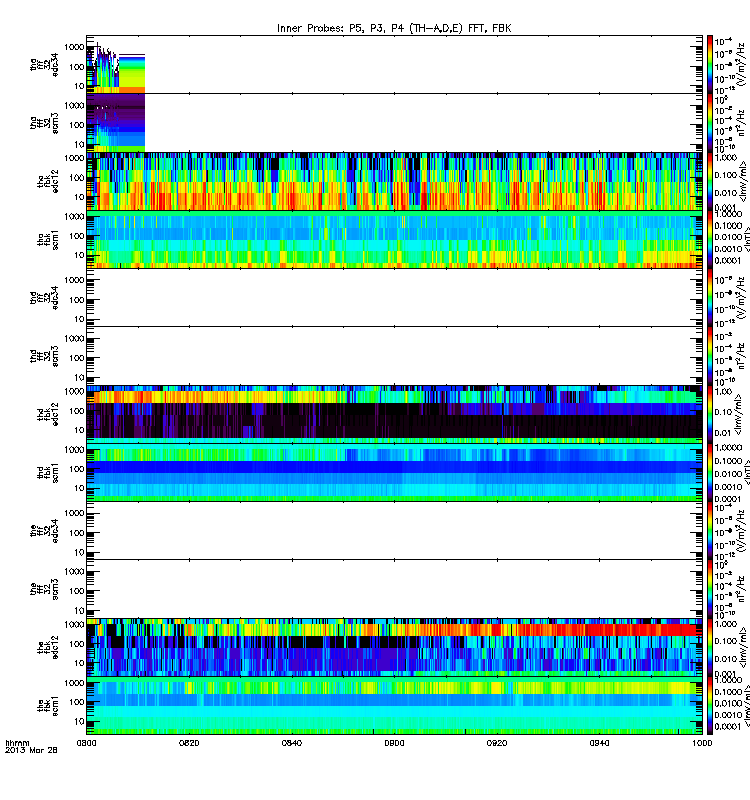The width and height of the screenshot is (750, 800).
Task: Click inside the tha fbk edc12 spectrogram
Action: [x=394, y=182]
